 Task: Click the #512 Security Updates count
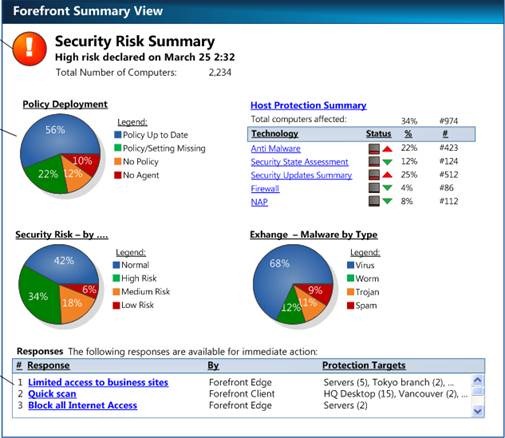(x=449, y=174)
